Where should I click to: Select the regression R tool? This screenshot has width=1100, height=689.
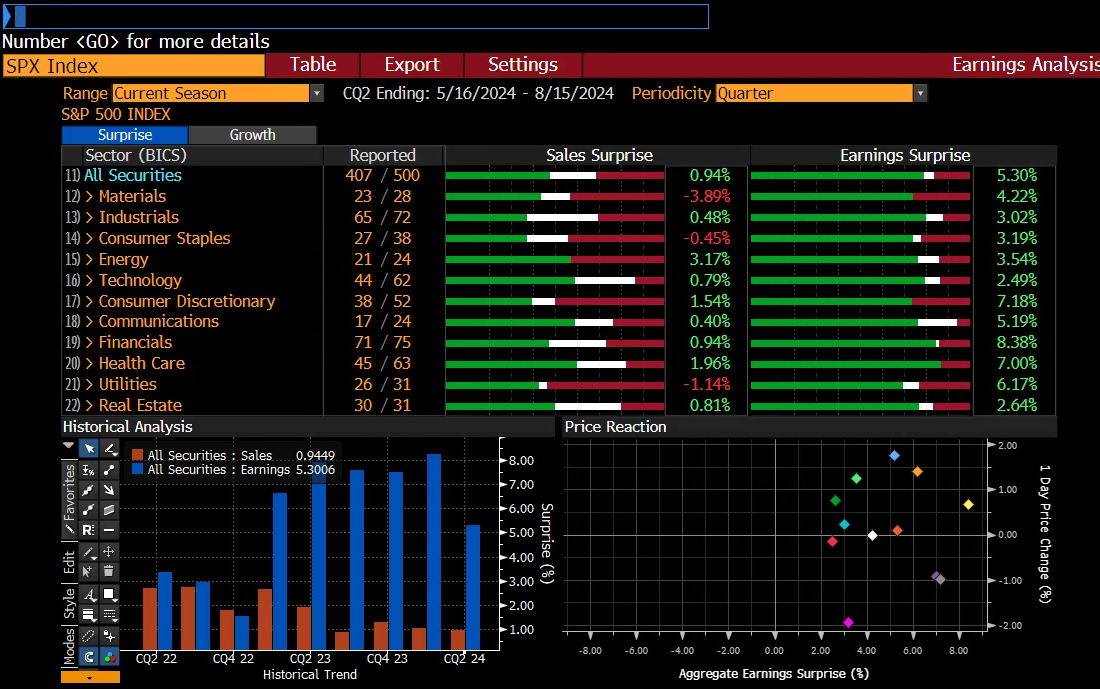pyautogui.click(x=88, y=530)
